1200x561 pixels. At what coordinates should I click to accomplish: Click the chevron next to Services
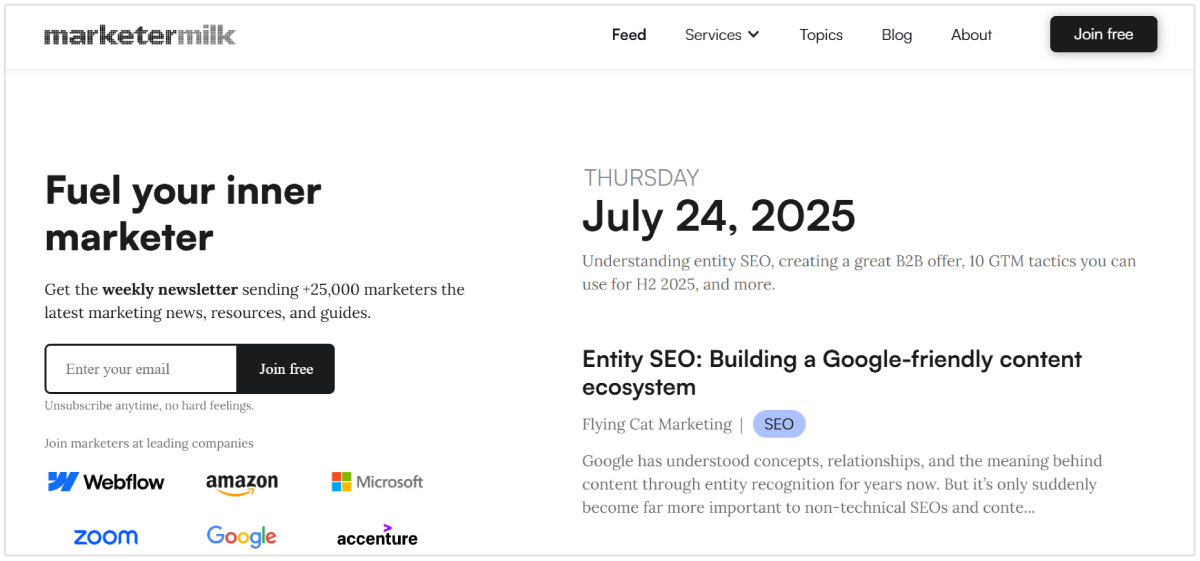point(753,35)
